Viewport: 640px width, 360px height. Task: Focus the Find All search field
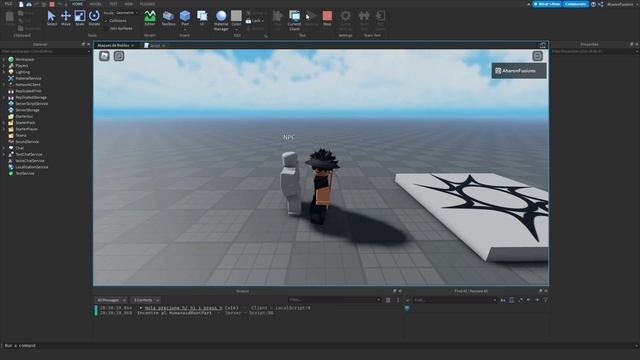click(455, 300)
